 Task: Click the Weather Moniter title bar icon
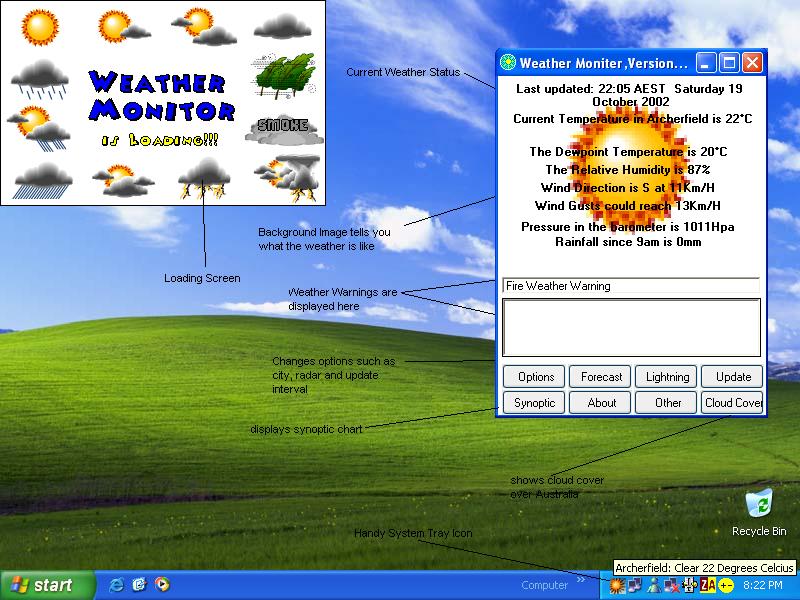point(508,63)
